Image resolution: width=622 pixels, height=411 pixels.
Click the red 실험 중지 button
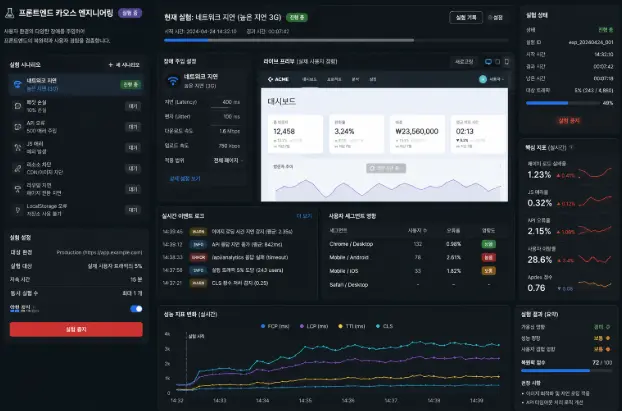(x=76, y=329)
